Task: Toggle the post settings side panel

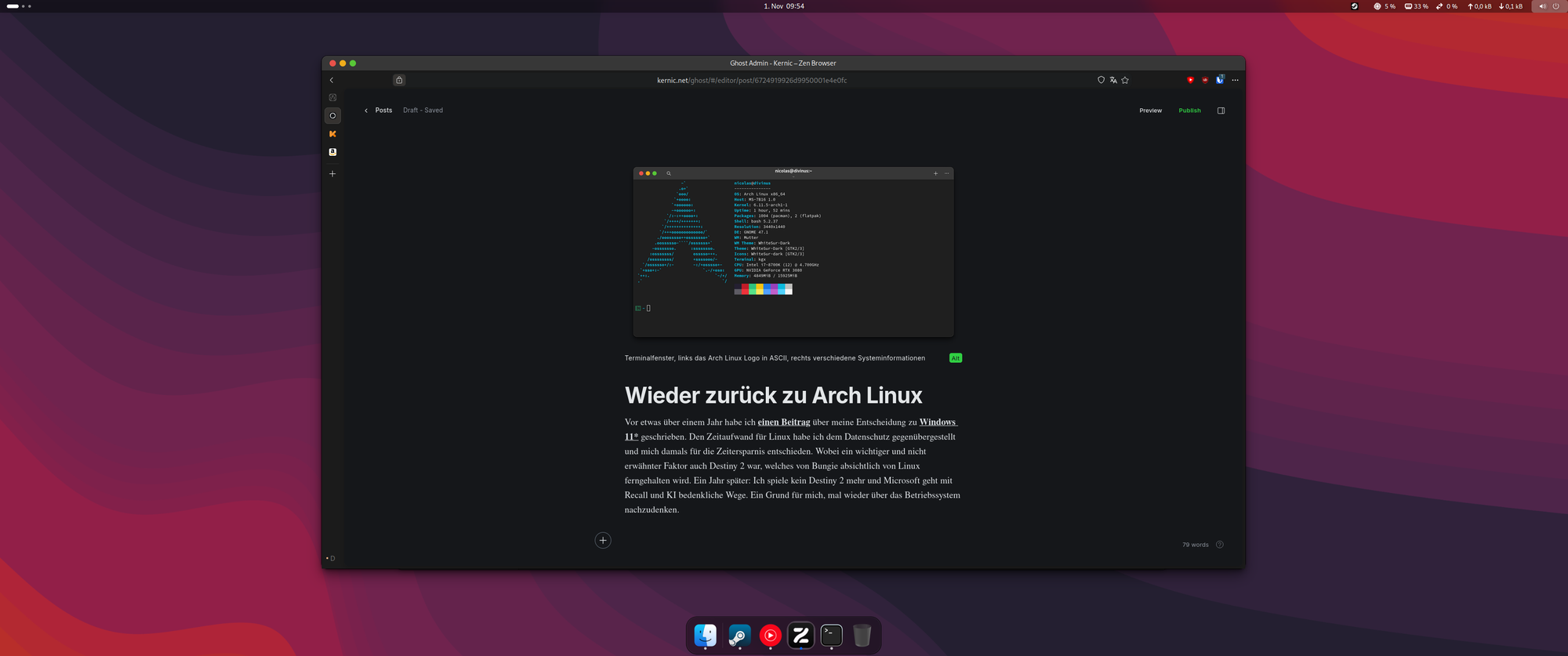Action: 1221,111
